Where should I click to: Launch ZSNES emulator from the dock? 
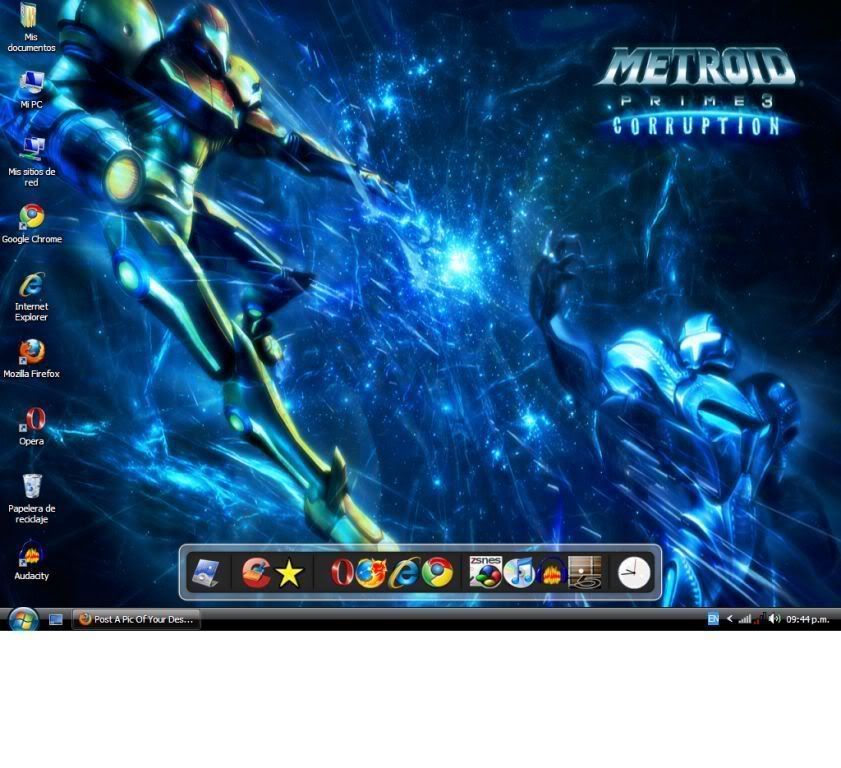[486, 573]
